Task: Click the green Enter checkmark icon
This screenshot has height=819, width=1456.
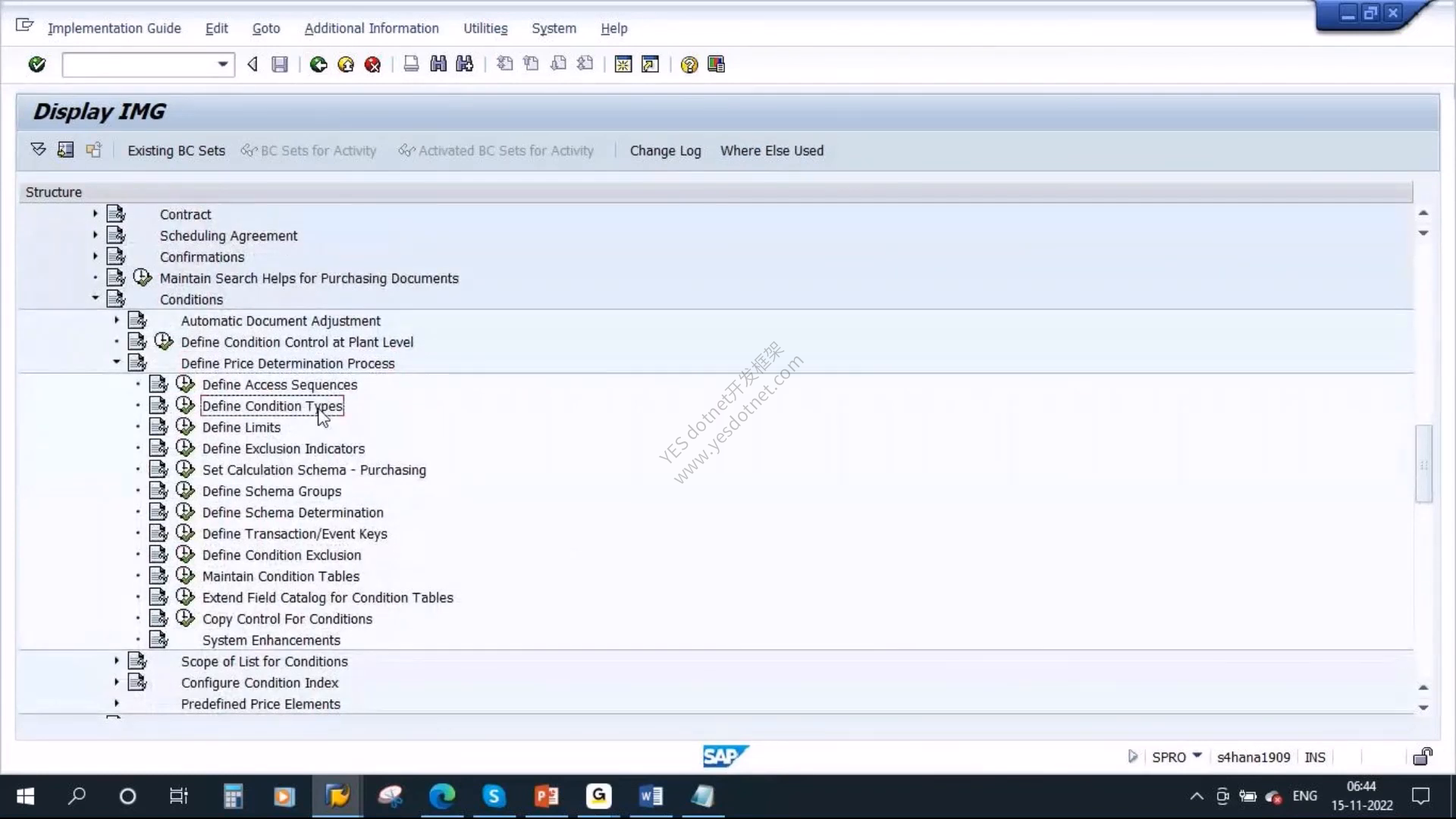Action: point(36,64)
